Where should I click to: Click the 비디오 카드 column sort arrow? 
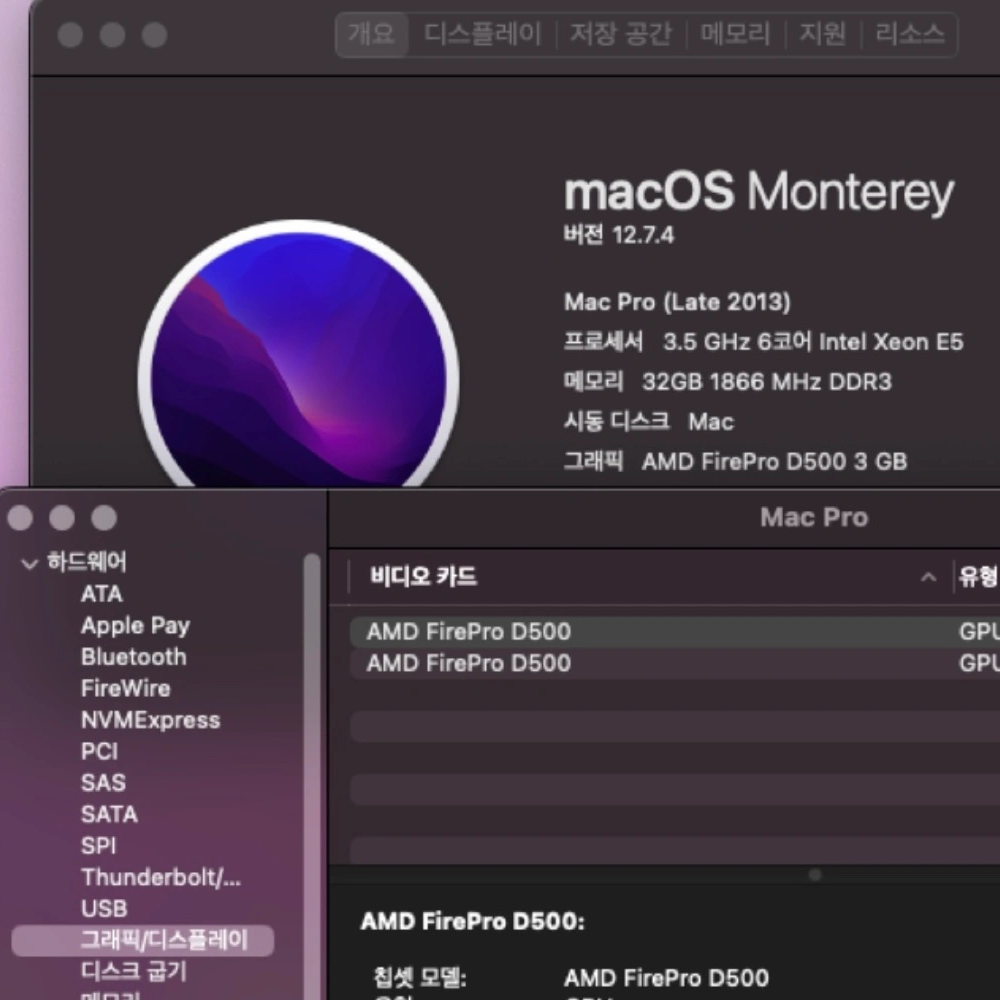pyautogui.click(x=928, y=577)
